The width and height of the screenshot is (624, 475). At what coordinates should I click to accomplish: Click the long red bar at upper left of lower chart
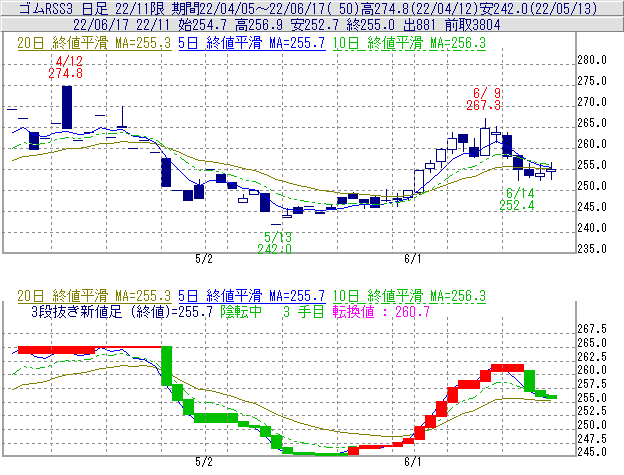[57, 350]
